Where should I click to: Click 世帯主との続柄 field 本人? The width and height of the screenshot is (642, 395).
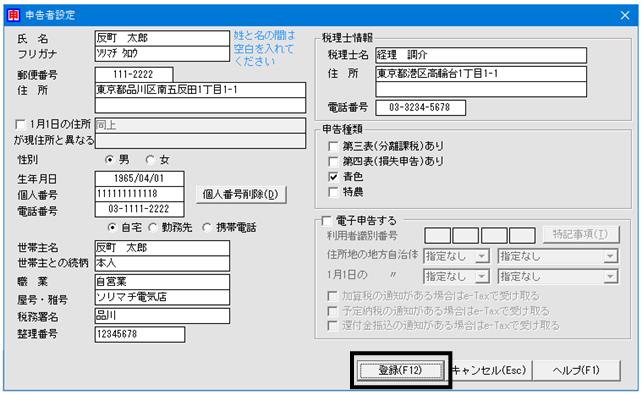pos(162,263)
